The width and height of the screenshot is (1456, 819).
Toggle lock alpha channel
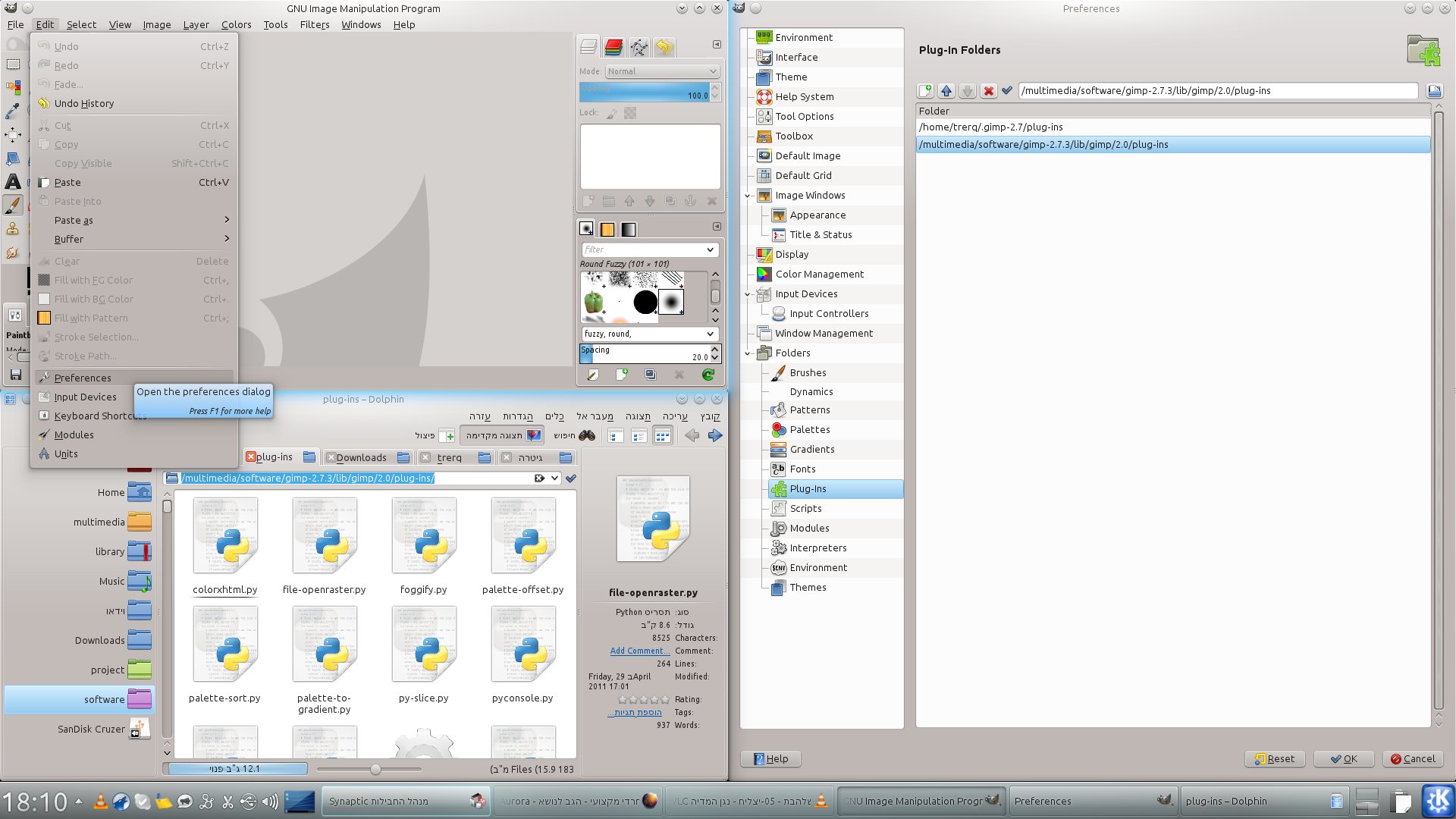630,113
